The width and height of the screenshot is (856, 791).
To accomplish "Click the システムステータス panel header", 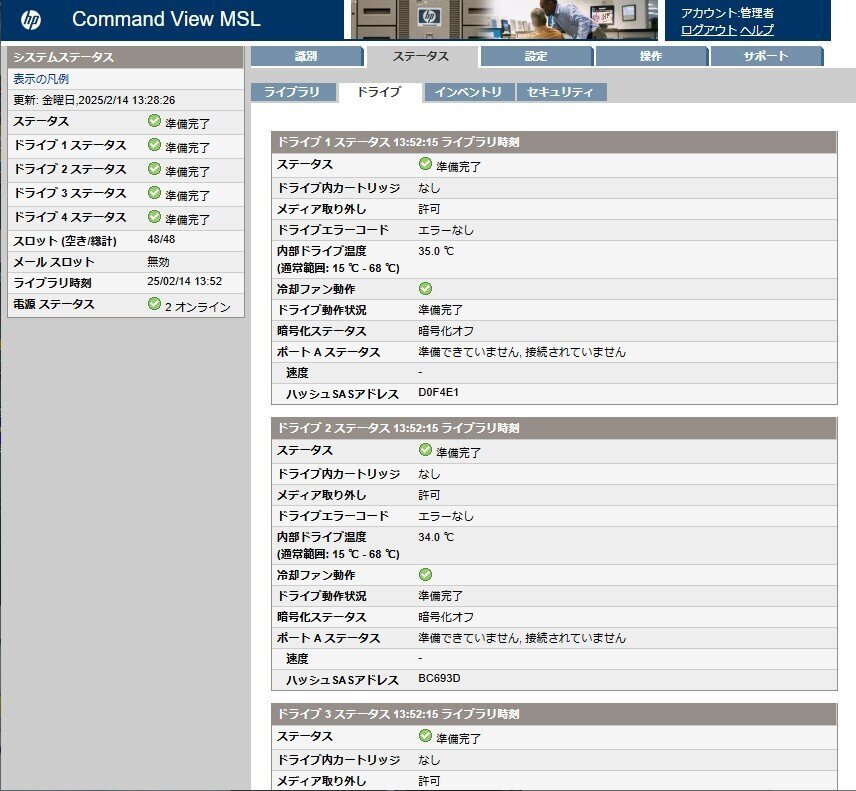I will (126, 57).
